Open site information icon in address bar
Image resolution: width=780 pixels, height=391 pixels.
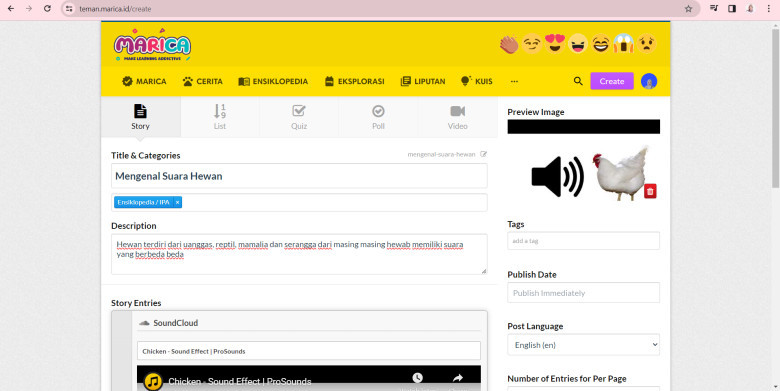pos(69,8)
